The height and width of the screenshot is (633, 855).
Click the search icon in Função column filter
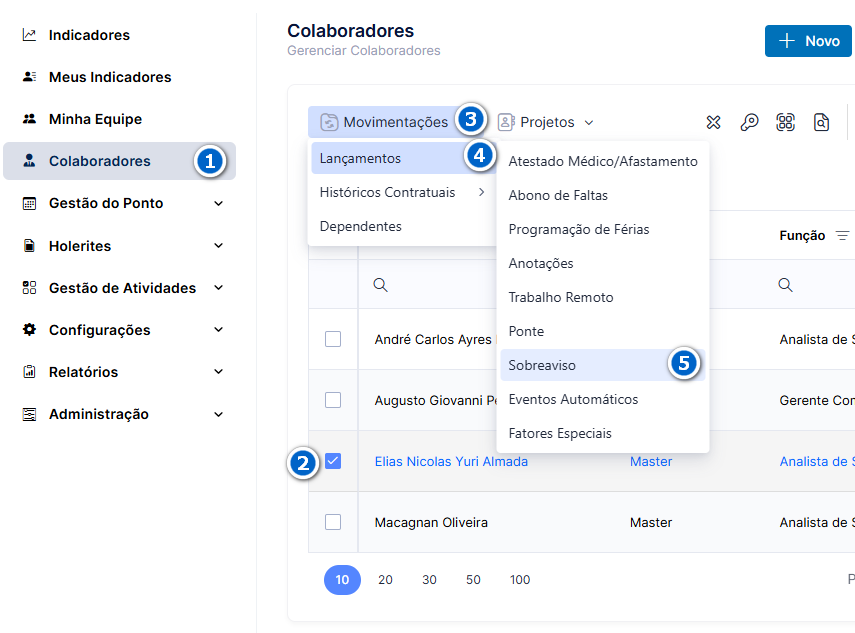tap(785, 285)
